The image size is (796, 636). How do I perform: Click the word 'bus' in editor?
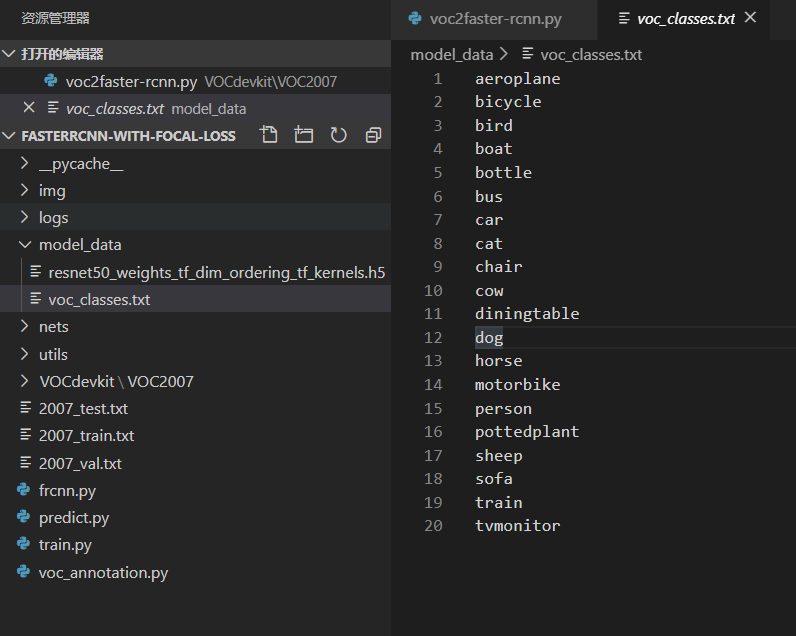488,196
